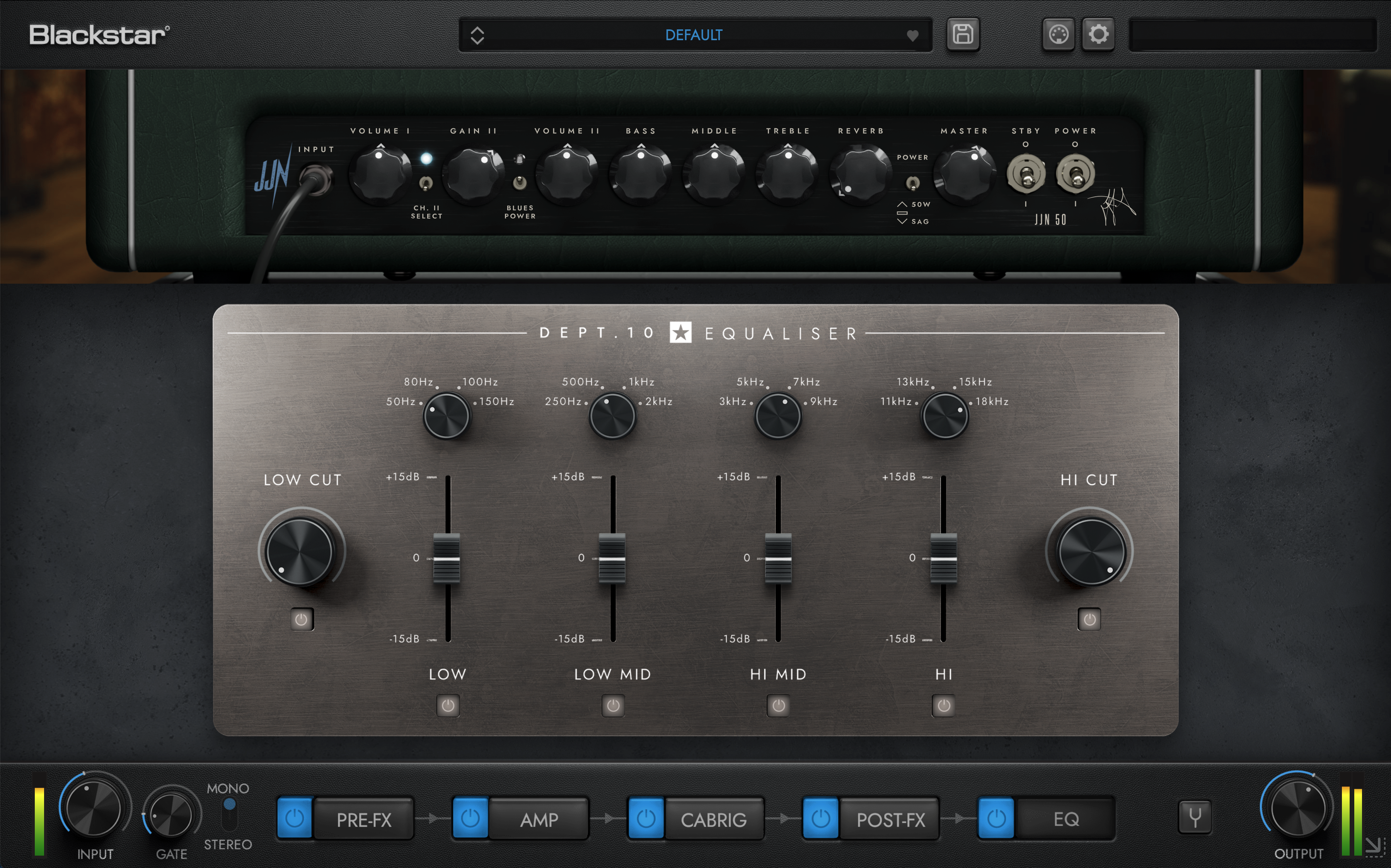Click the preset up/down stepper arrows
The height and width of the screenshot is (868, 1391).
coord(477,36)
